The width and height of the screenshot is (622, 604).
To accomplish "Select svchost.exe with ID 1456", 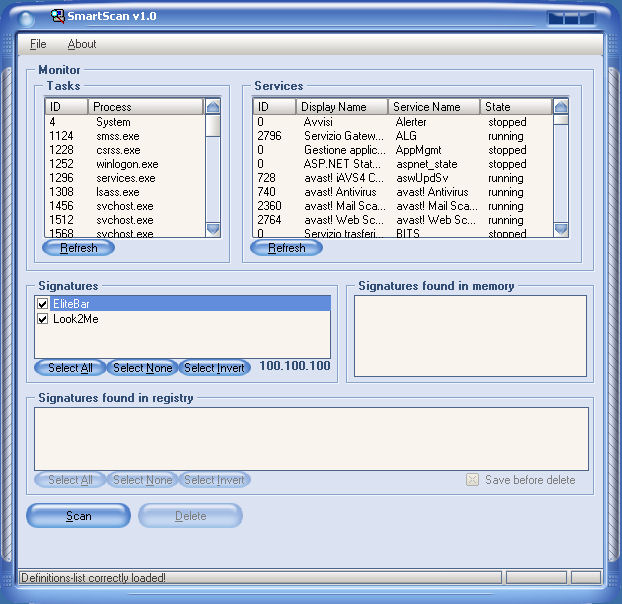I will [125, 206].
